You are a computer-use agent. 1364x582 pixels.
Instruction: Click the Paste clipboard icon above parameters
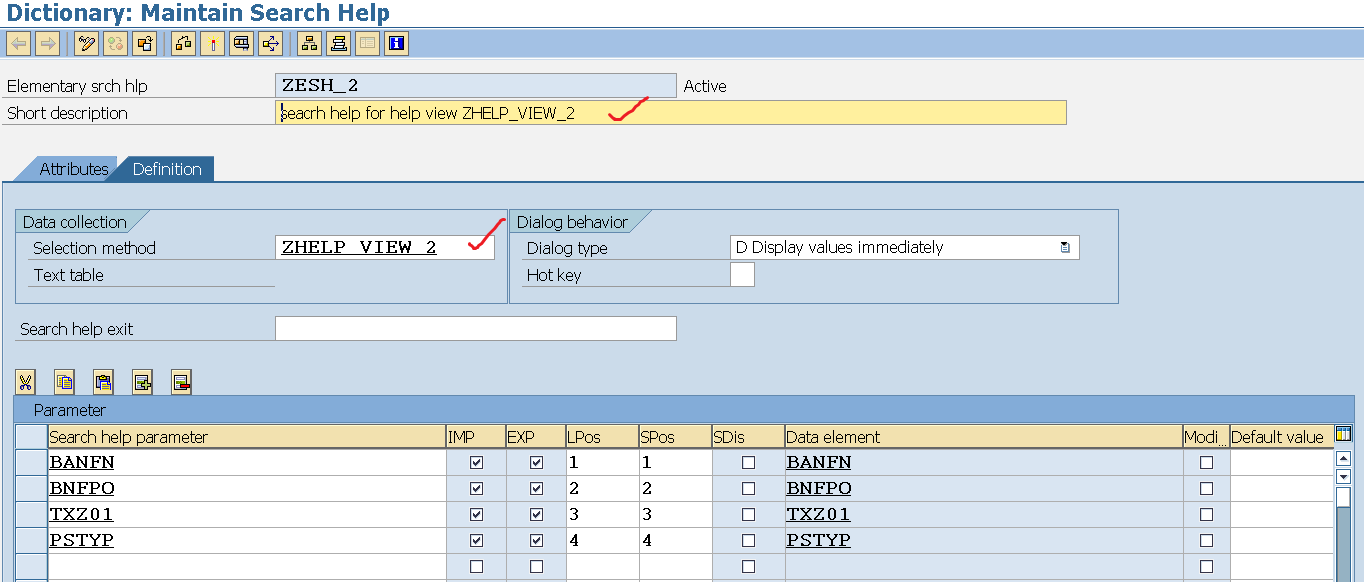pyautogui.click(x=103, y=381)
